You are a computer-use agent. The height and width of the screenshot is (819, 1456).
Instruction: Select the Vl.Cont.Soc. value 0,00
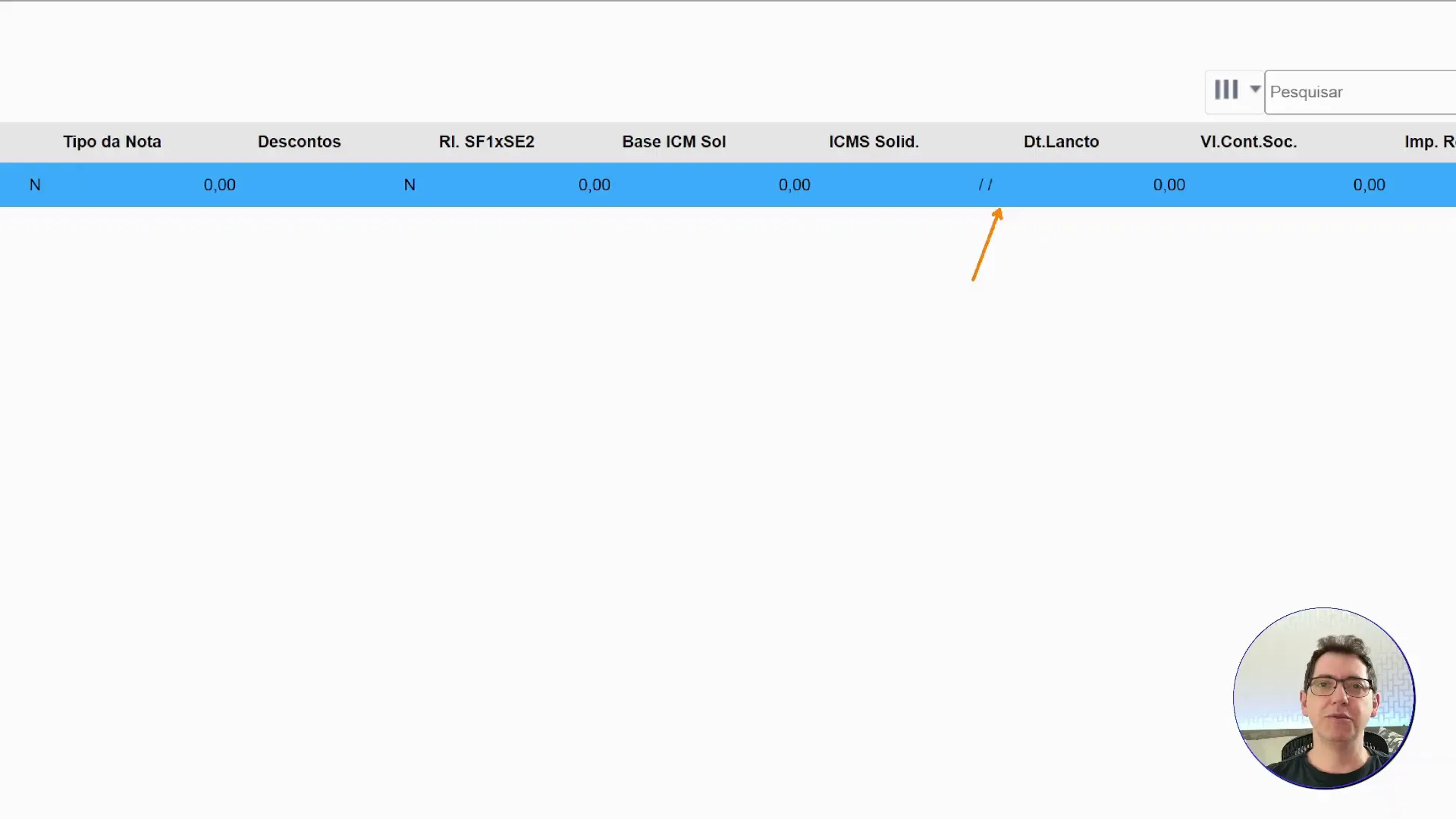1169,185
